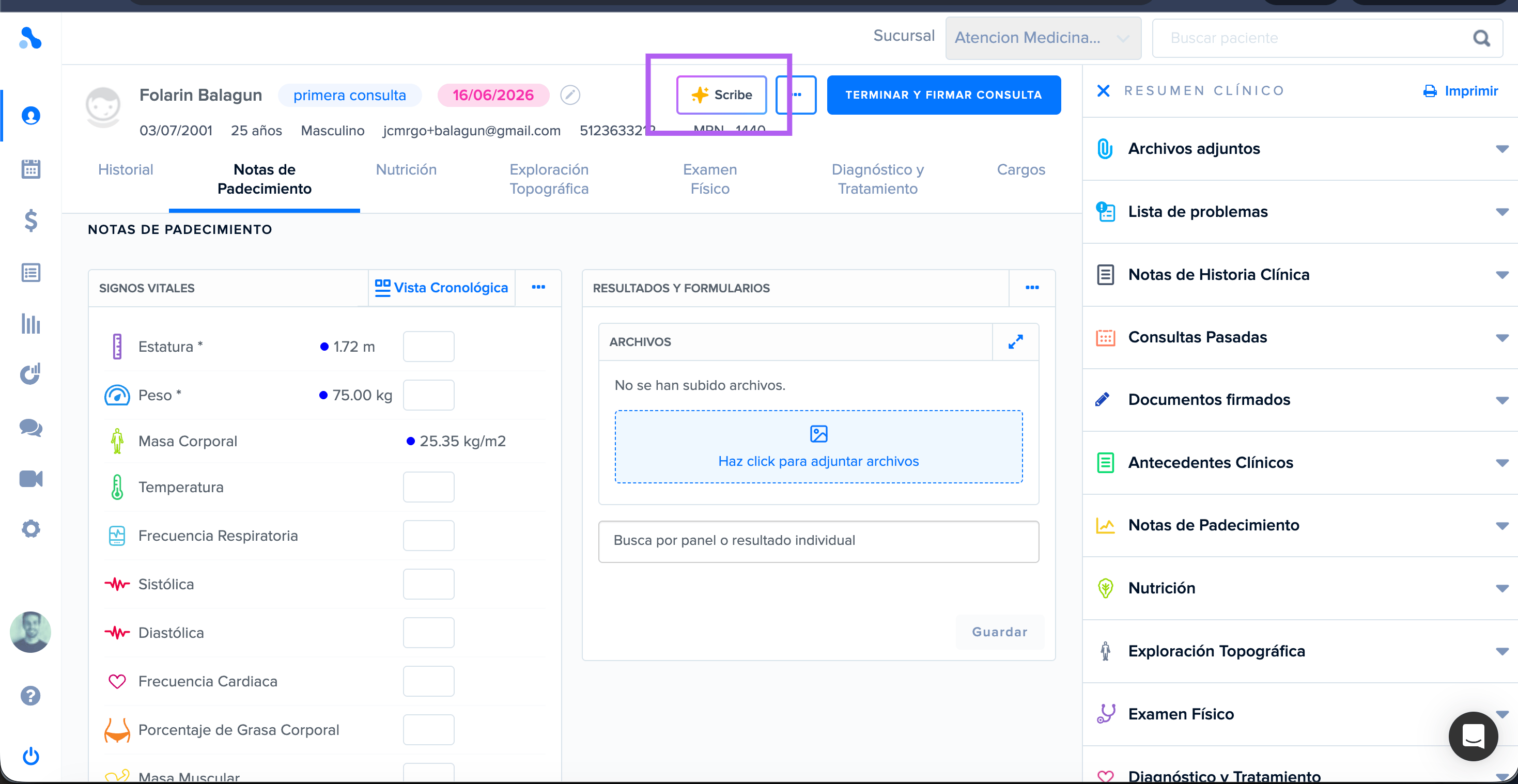Expand Notas de Padecimiento summary section

pyautogui.click(x=1501, y=525)
